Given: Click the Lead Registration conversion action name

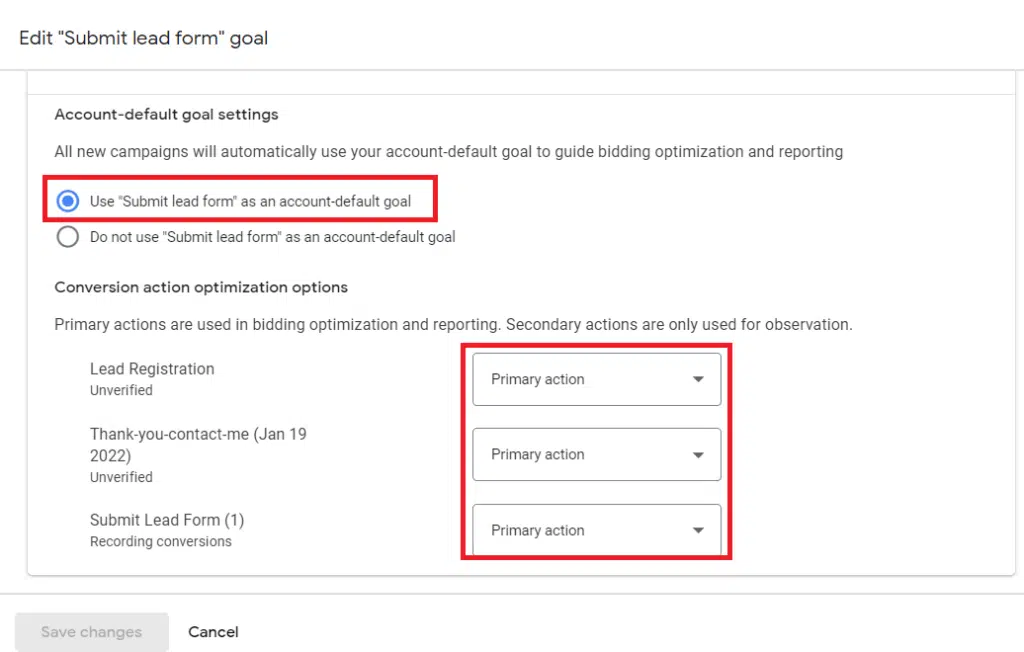Looking at the screenshot, I should tap(152, 369).
